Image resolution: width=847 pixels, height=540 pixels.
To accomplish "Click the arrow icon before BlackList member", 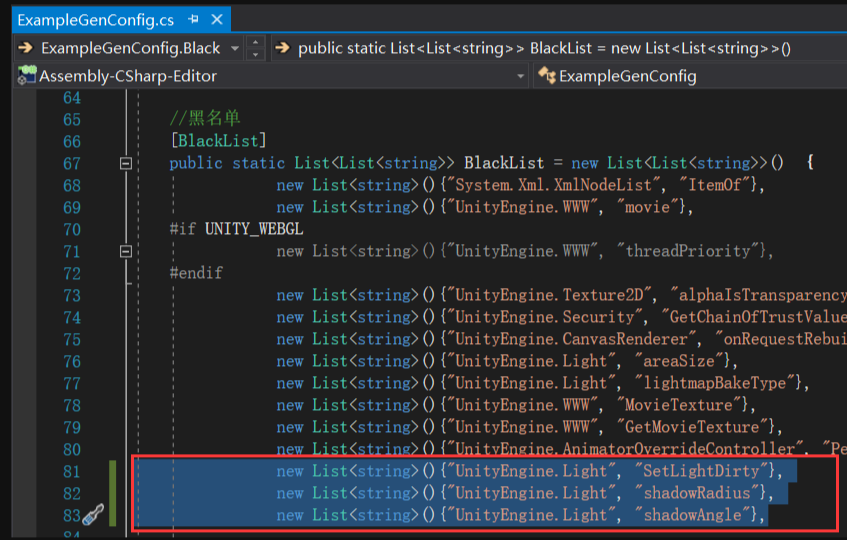I will pos(281,48).
